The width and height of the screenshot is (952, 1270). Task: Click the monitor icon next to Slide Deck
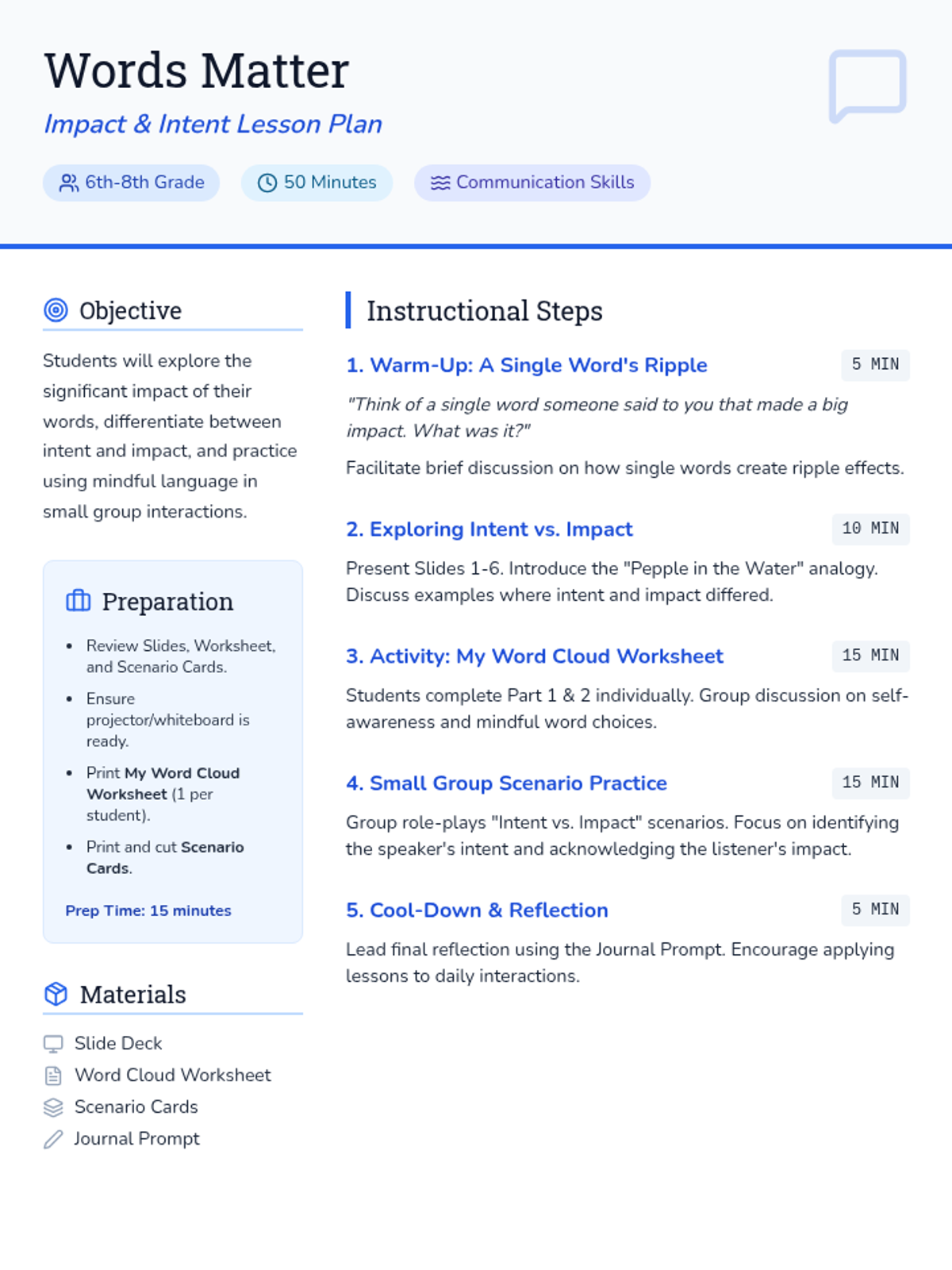[53, 1044]
